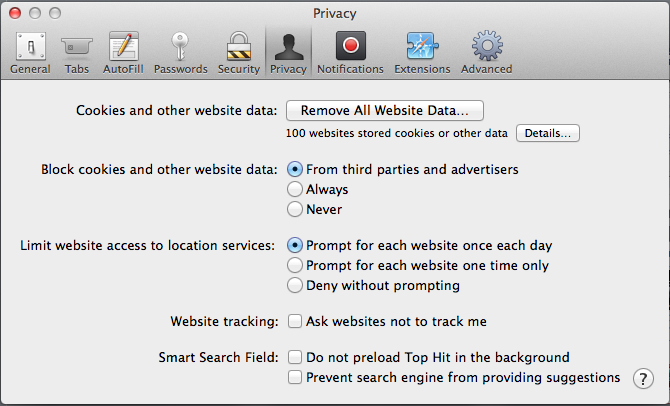Image resolution: width=670 pixels, height=406 pixels.
Task: Open the Advanced gear settings
Action: coord(486,52)
